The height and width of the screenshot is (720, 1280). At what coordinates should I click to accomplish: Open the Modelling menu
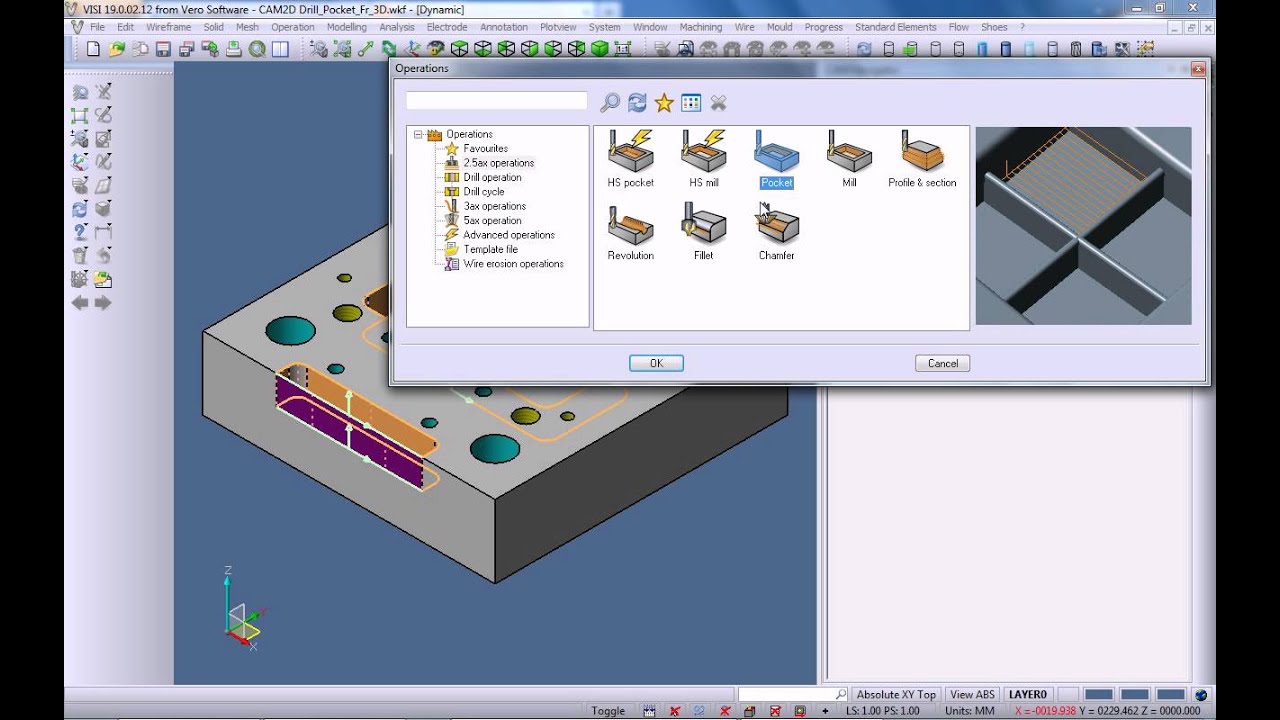point(347,27)
